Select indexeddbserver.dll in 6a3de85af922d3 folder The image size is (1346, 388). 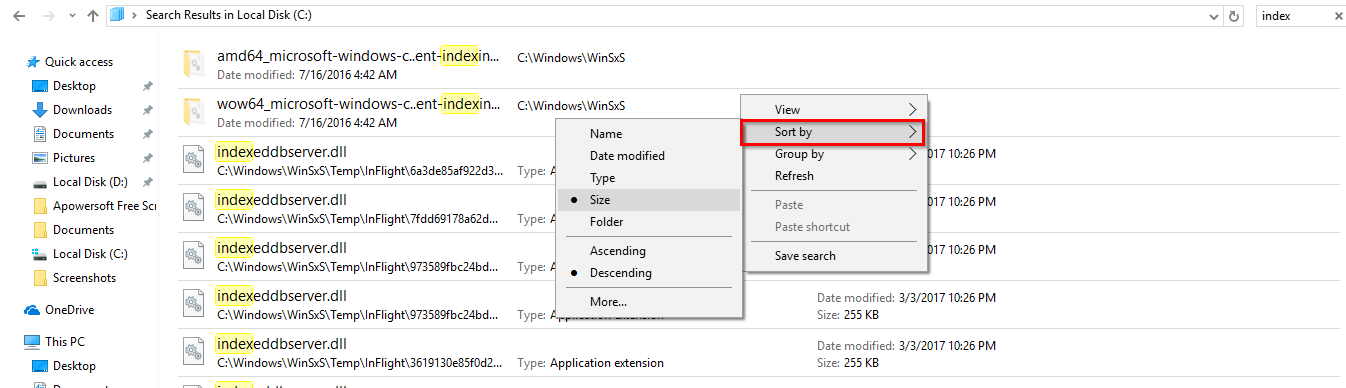pyautogui.click(x=281, y=152)
